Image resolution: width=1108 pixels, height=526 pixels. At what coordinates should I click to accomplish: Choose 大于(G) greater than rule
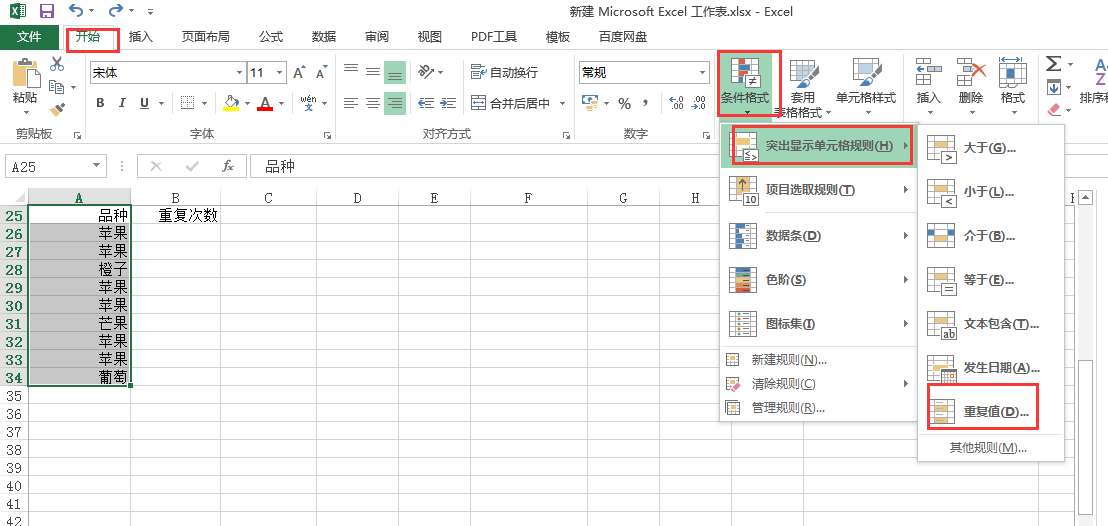pos(991,148)
